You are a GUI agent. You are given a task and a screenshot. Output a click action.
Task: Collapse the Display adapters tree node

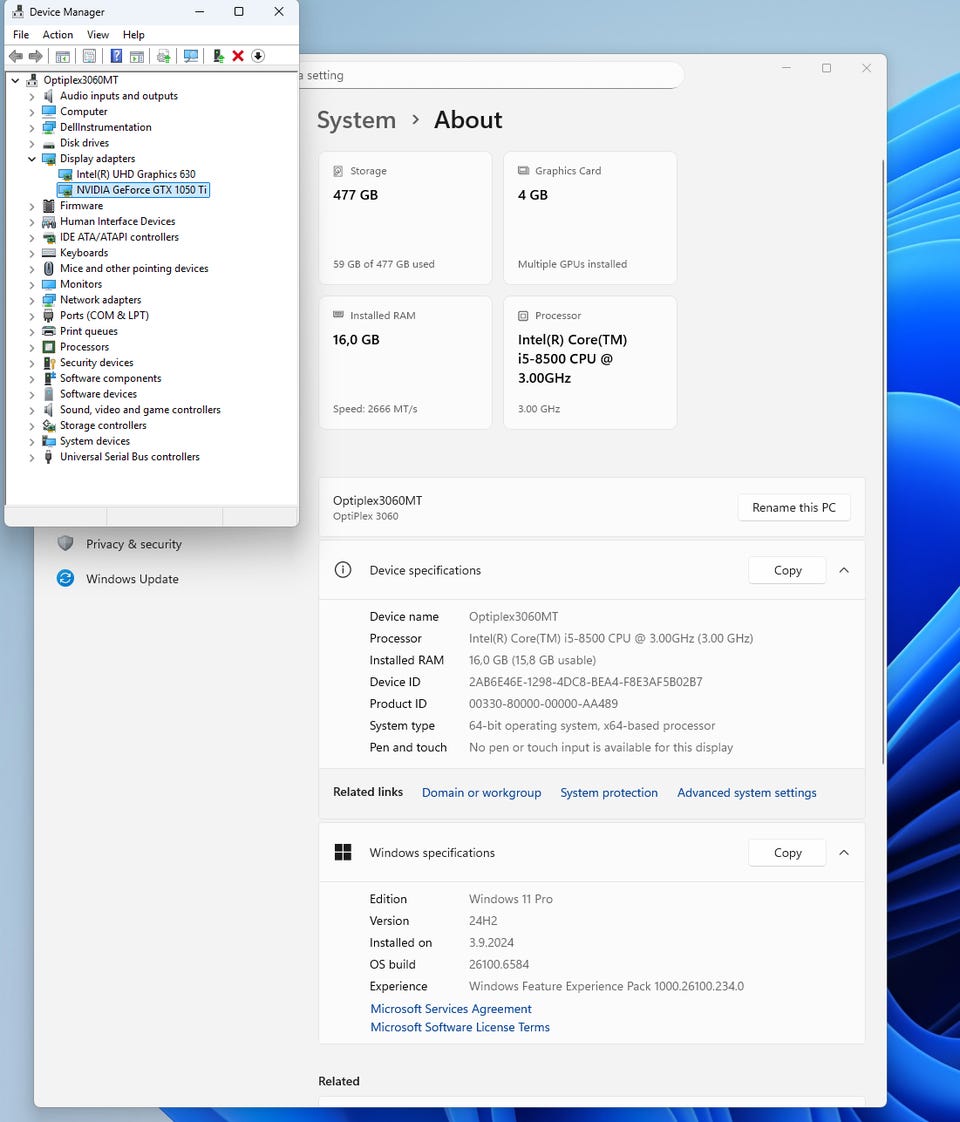32,159
